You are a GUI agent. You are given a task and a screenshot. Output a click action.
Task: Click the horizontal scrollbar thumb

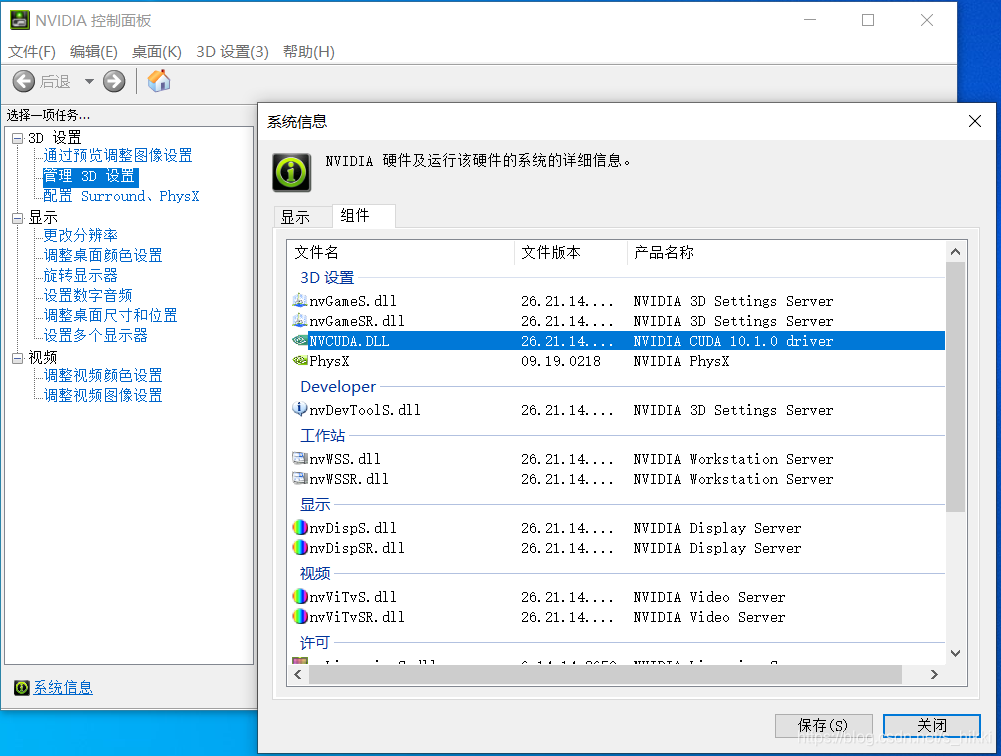605,674
